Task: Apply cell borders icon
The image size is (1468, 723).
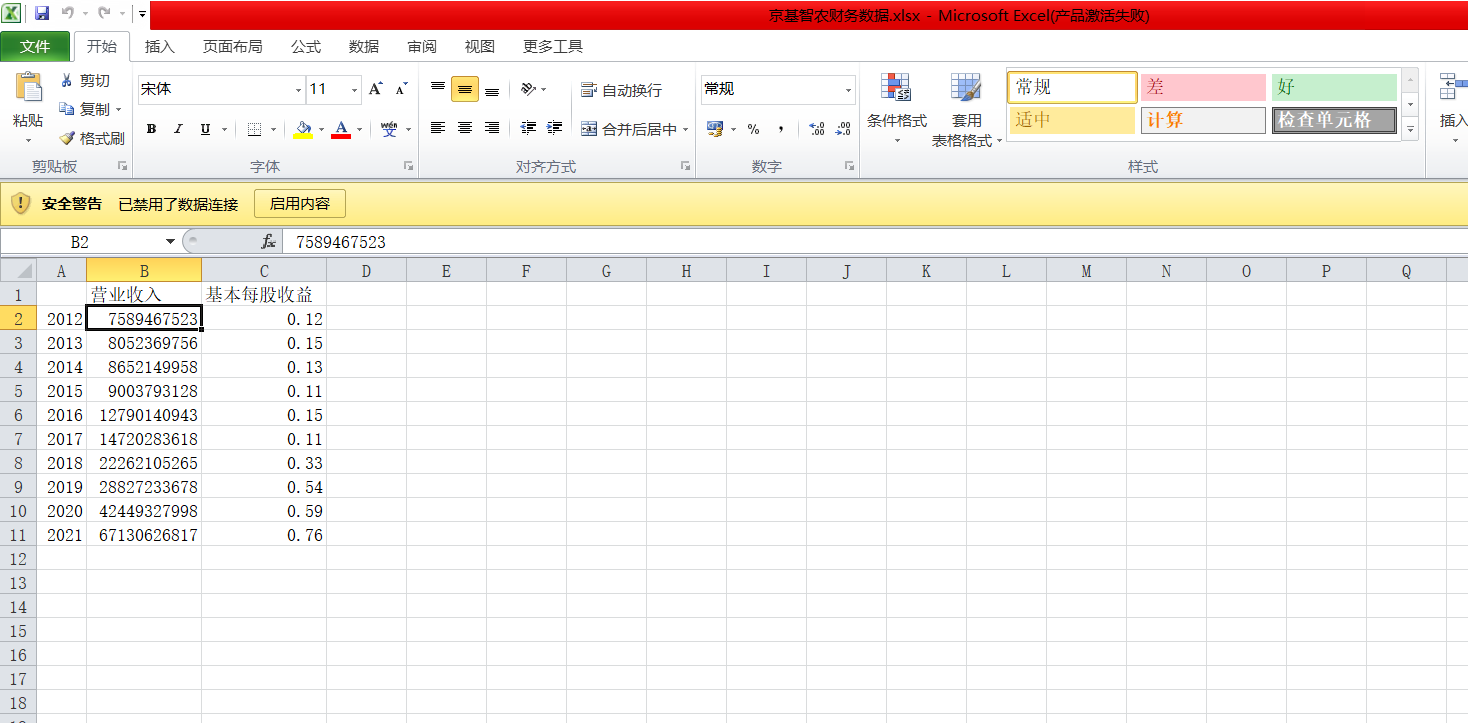Action: coord(254,129)
